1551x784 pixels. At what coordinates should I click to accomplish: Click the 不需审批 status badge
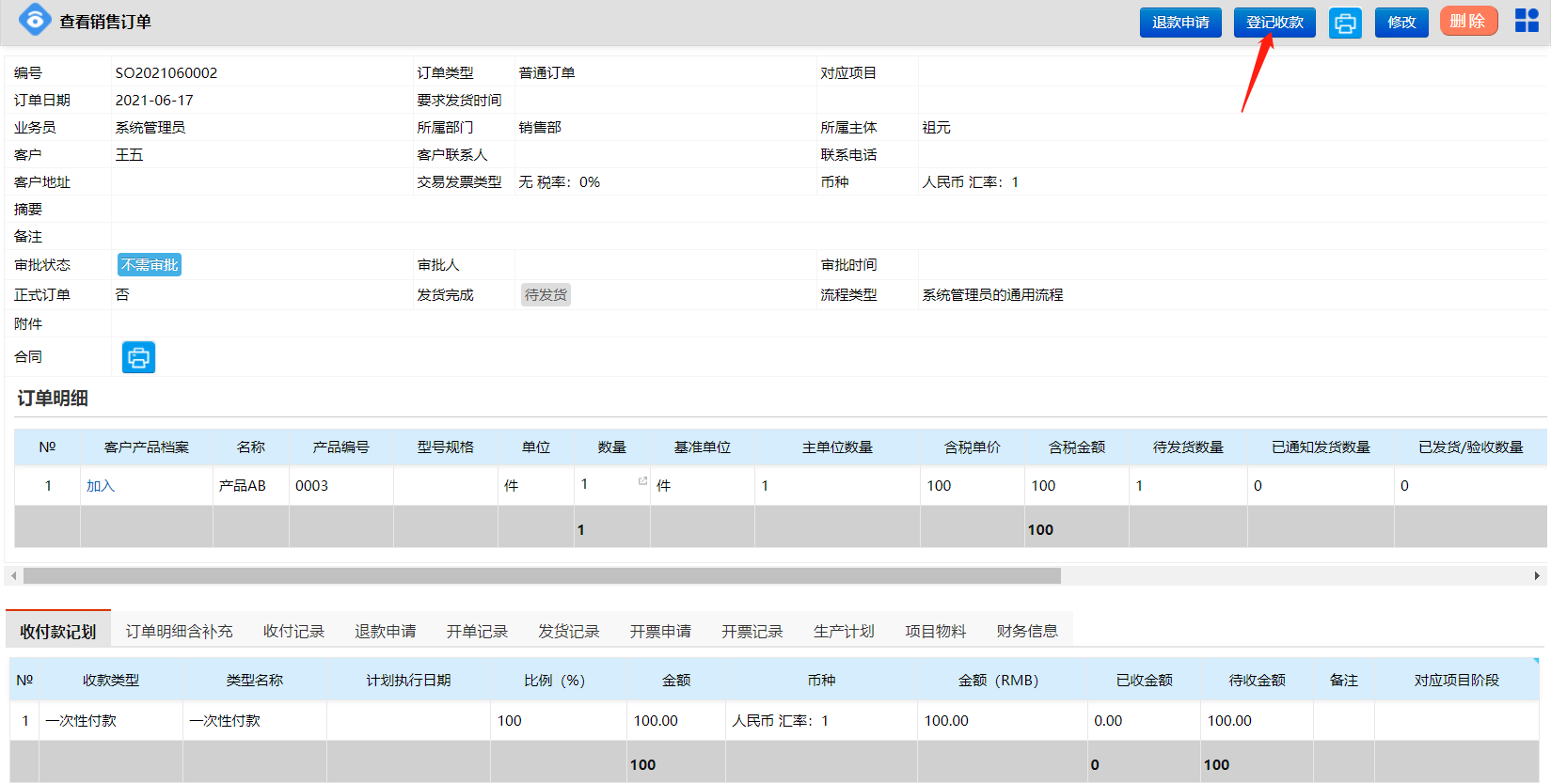point(150,265)
